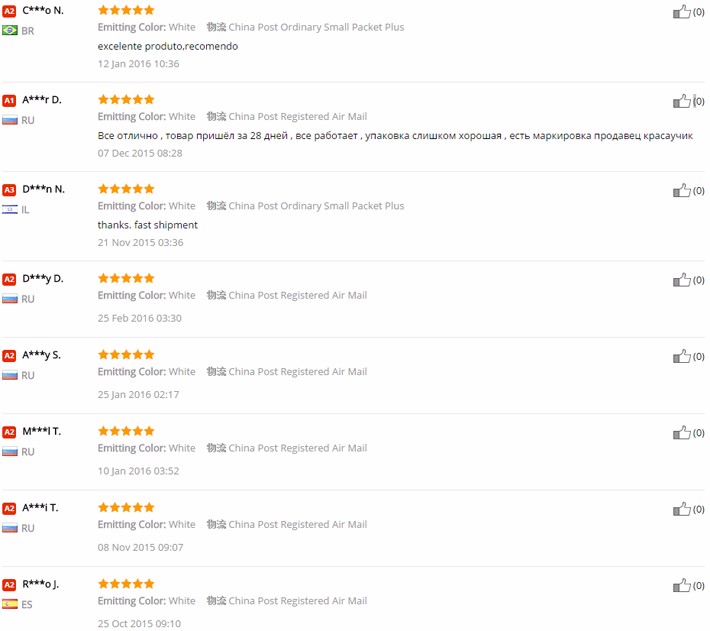Viewport: 710px width, 631px height.
Task: Click the Israel flag under D***n N.
Action: 10,210
